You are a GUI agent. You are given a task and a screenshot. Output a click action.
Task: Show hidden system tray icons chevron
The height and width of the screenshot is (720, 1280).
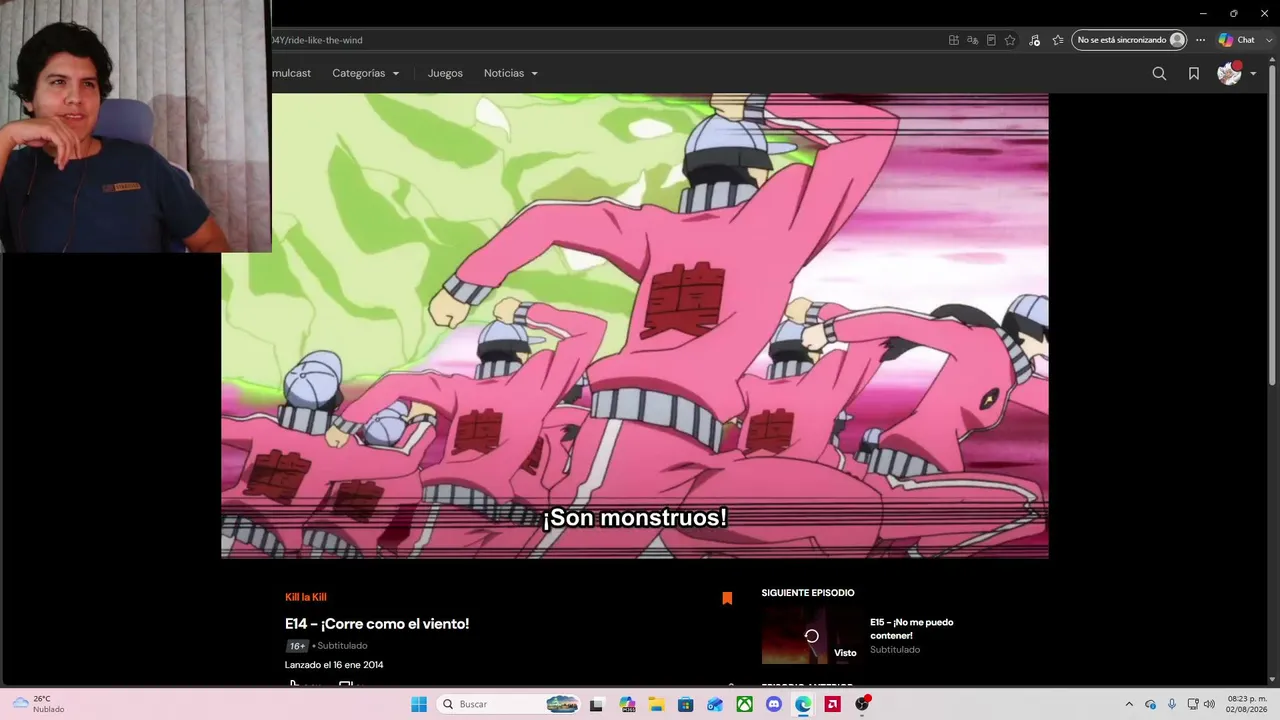[x=1129, y=704]
